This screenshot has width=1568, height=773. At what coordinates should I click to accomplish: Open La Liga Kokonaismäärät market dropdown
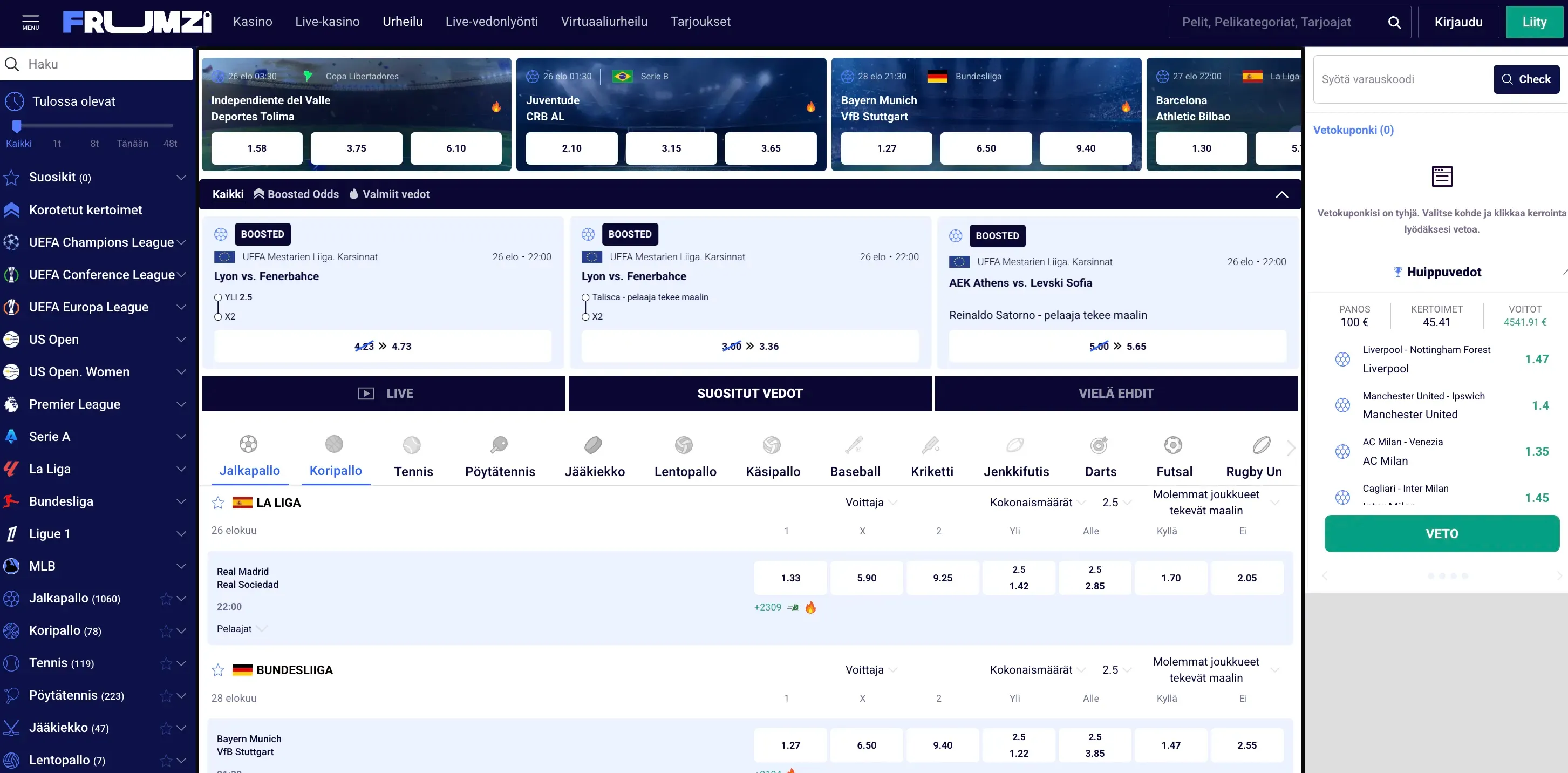(x=1038, y=503)
